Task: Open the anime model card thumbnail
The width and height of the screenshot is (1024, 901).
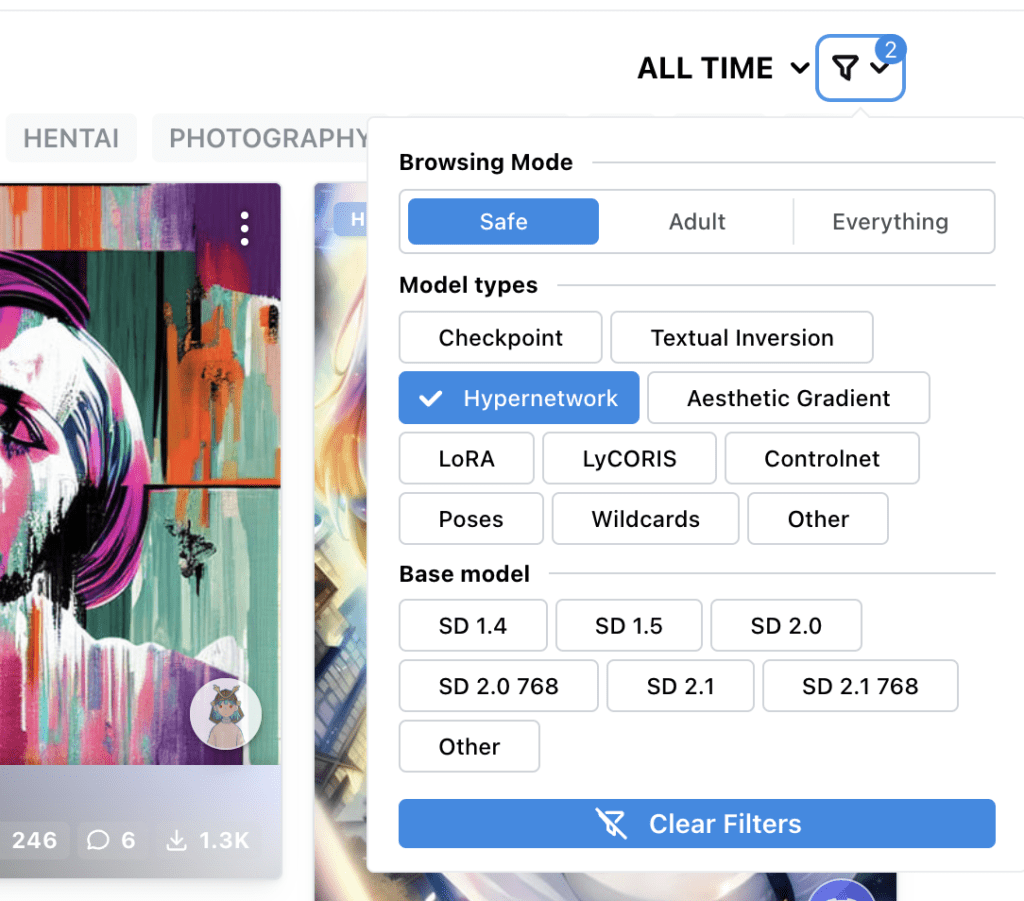Action: click(341, 542)
